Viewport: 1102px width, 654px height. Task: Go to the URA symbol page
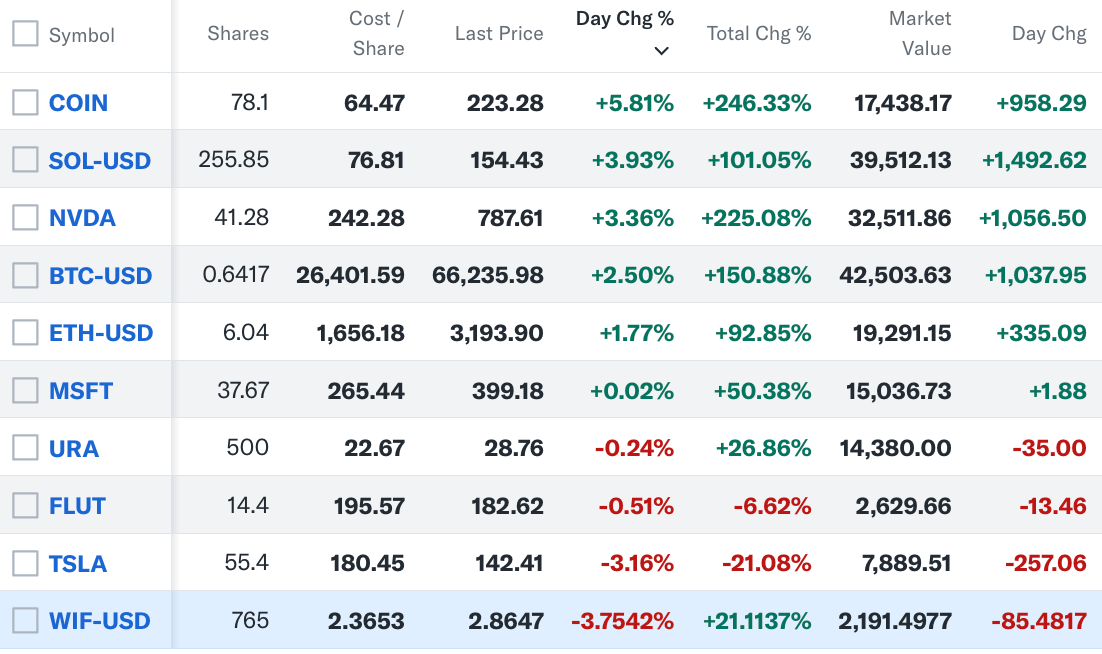pos(74,448)
